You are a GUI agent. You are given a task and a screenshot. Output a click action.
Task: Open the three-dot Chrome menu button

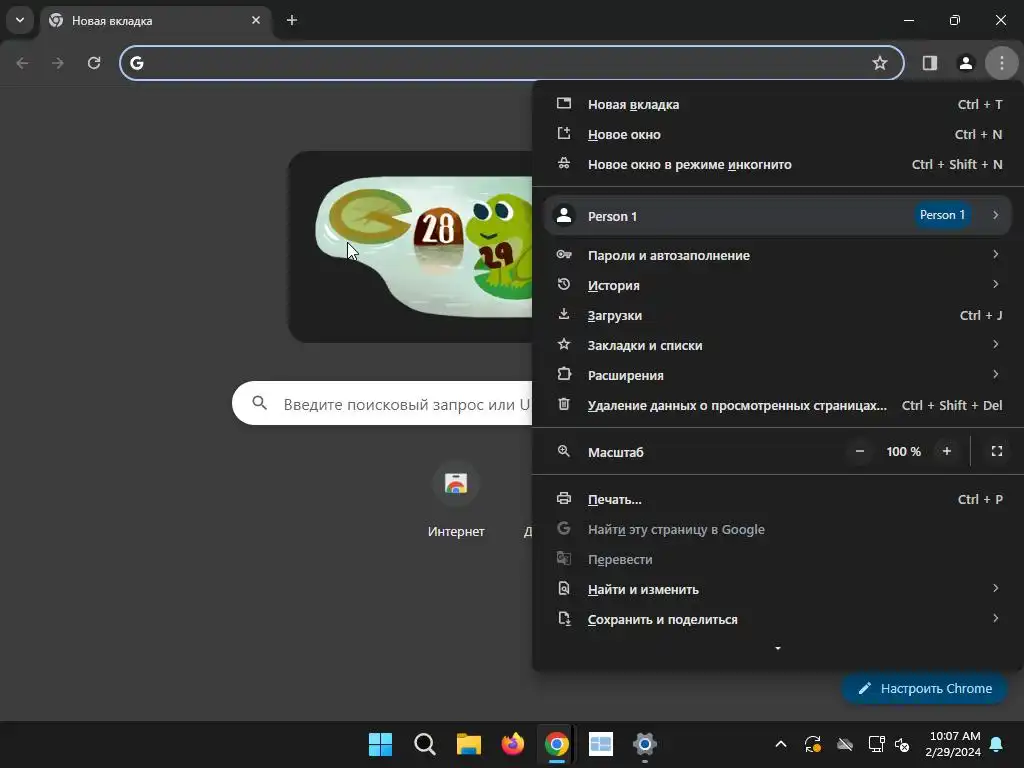(x=1001, y=63)
